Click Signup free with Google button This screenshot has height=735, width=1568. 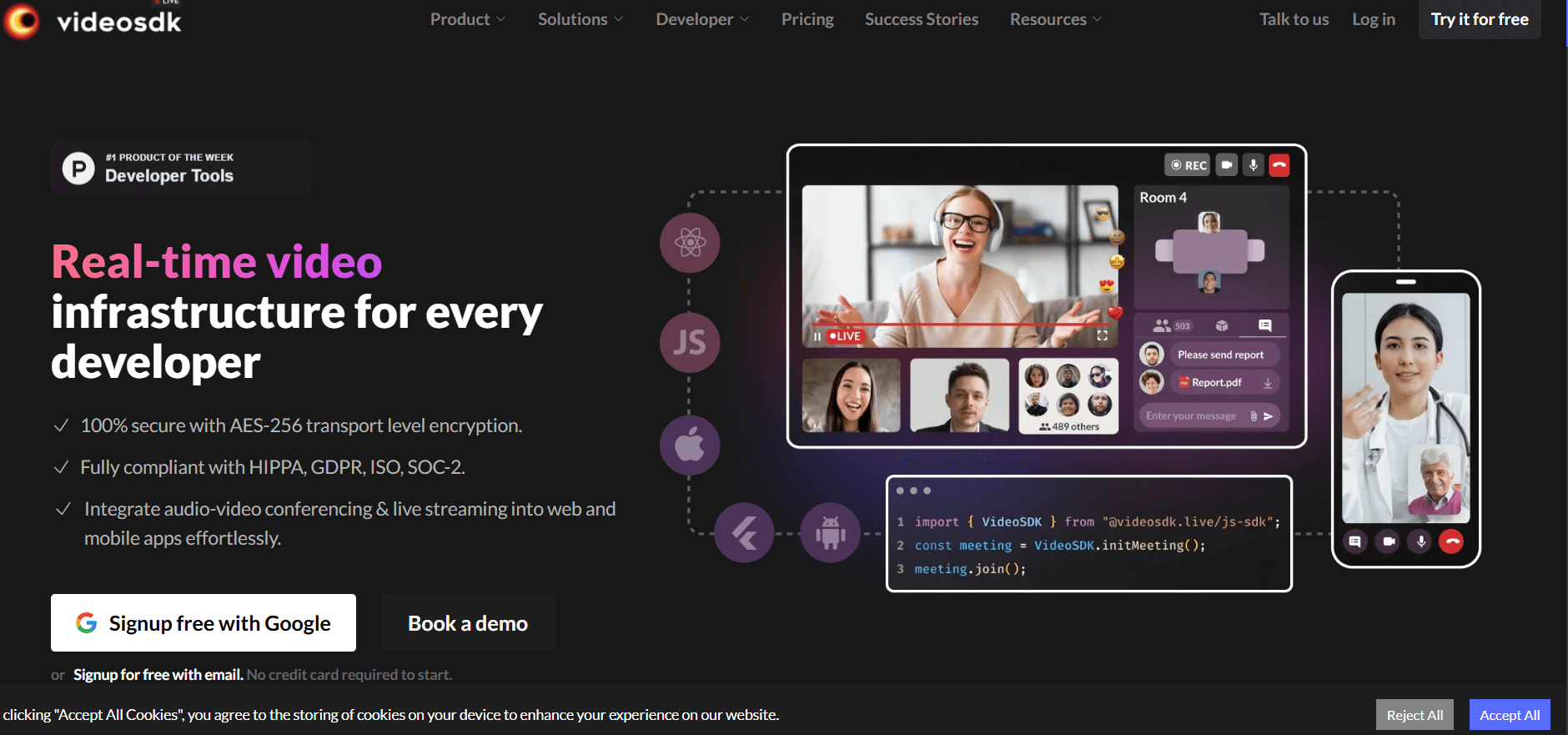pyautogui.click(x=204, y=623)
